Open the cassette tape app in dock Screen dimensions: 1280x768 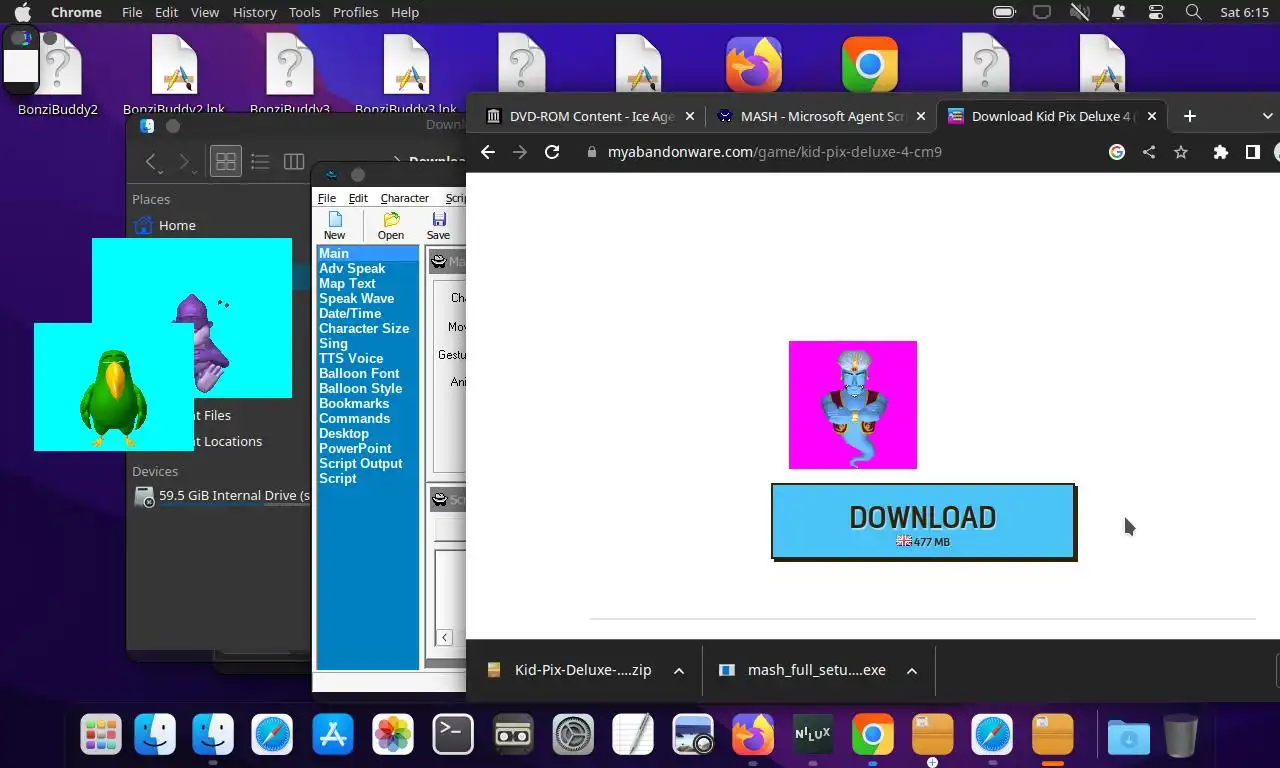coord(513,735)
